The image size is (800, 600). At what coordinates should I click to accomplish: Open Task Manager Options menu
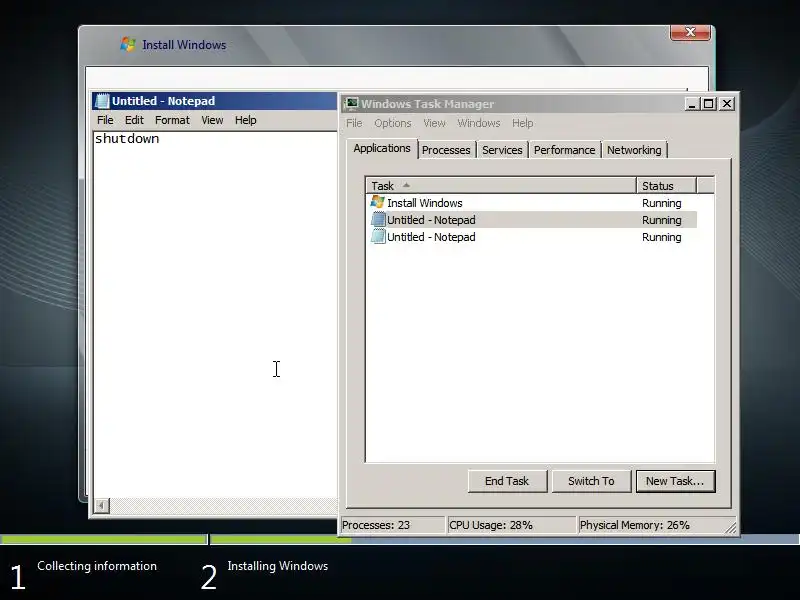click(x=392, y=123)
